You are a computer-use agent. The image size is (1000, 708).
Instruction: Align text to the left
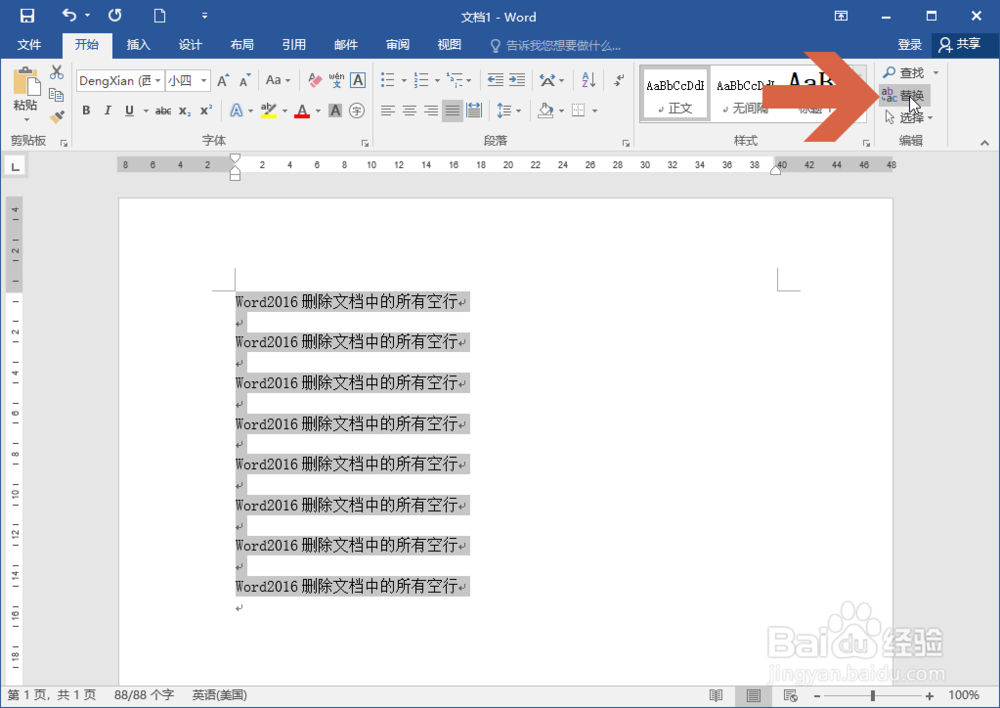coord(387,111)
